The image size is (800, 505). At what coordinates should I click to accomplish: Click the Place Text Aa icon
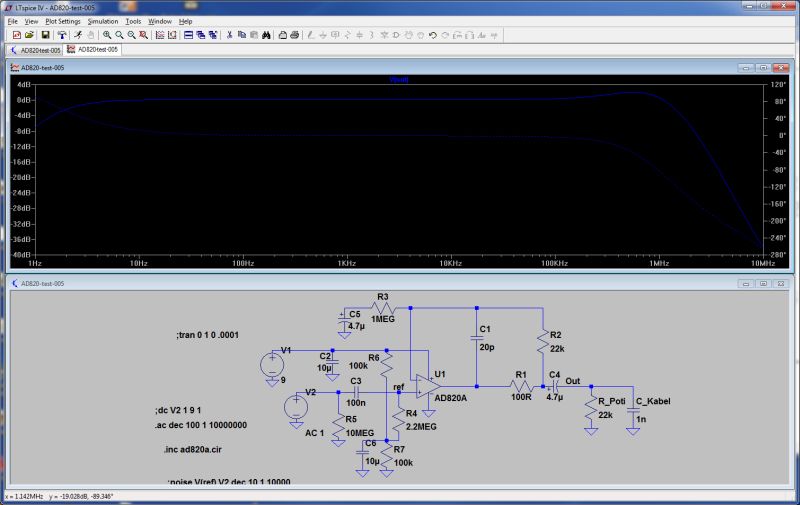pos(482,35)
